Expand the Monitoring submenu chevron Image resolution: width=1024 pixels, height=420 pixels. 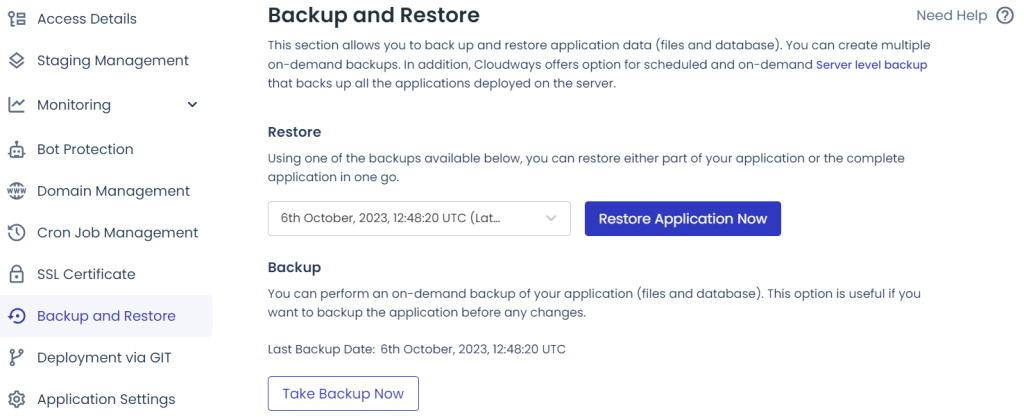(192, 105)
